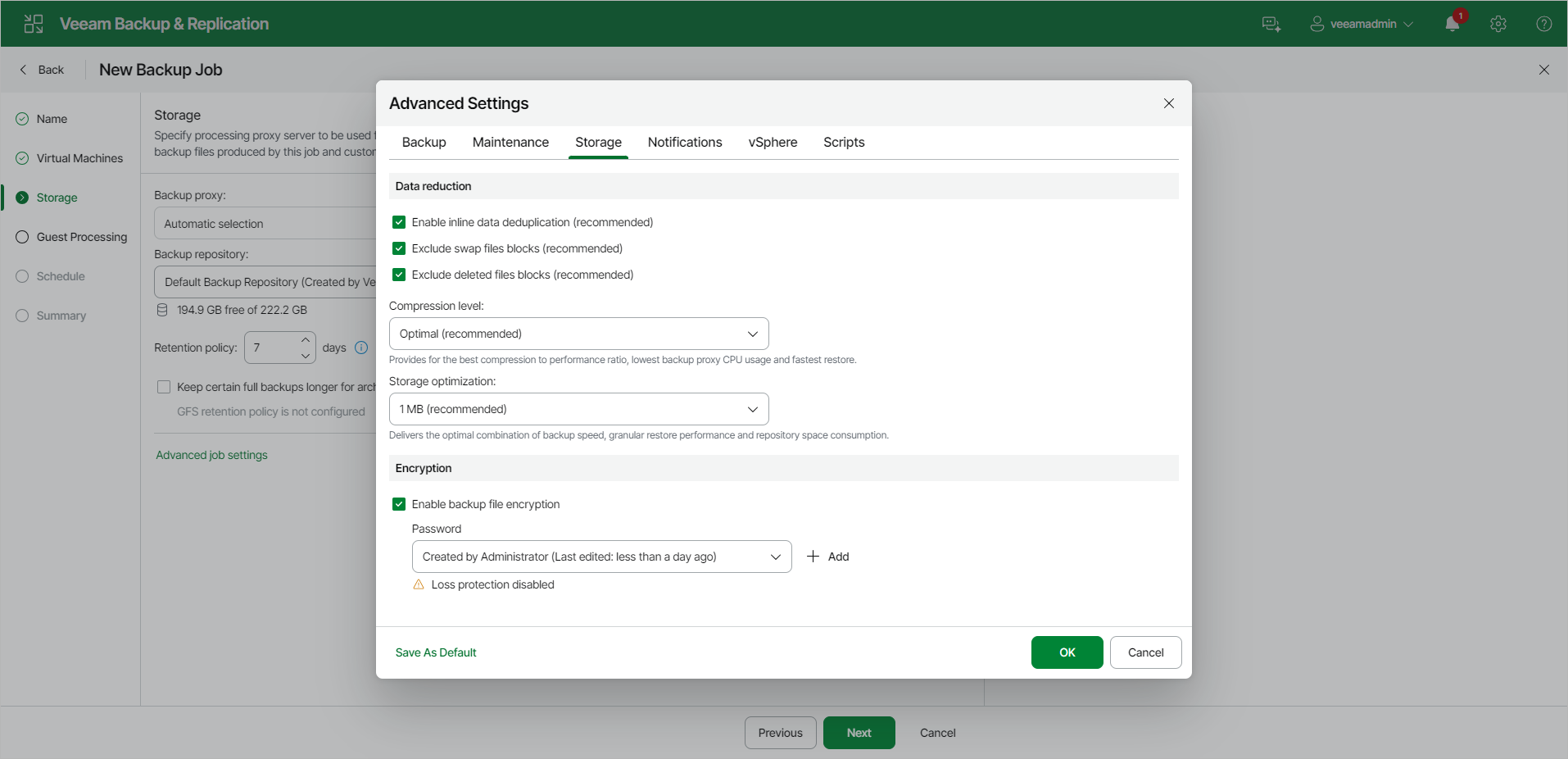Close the Advanced Settings dialog with X

[1169, 103]
